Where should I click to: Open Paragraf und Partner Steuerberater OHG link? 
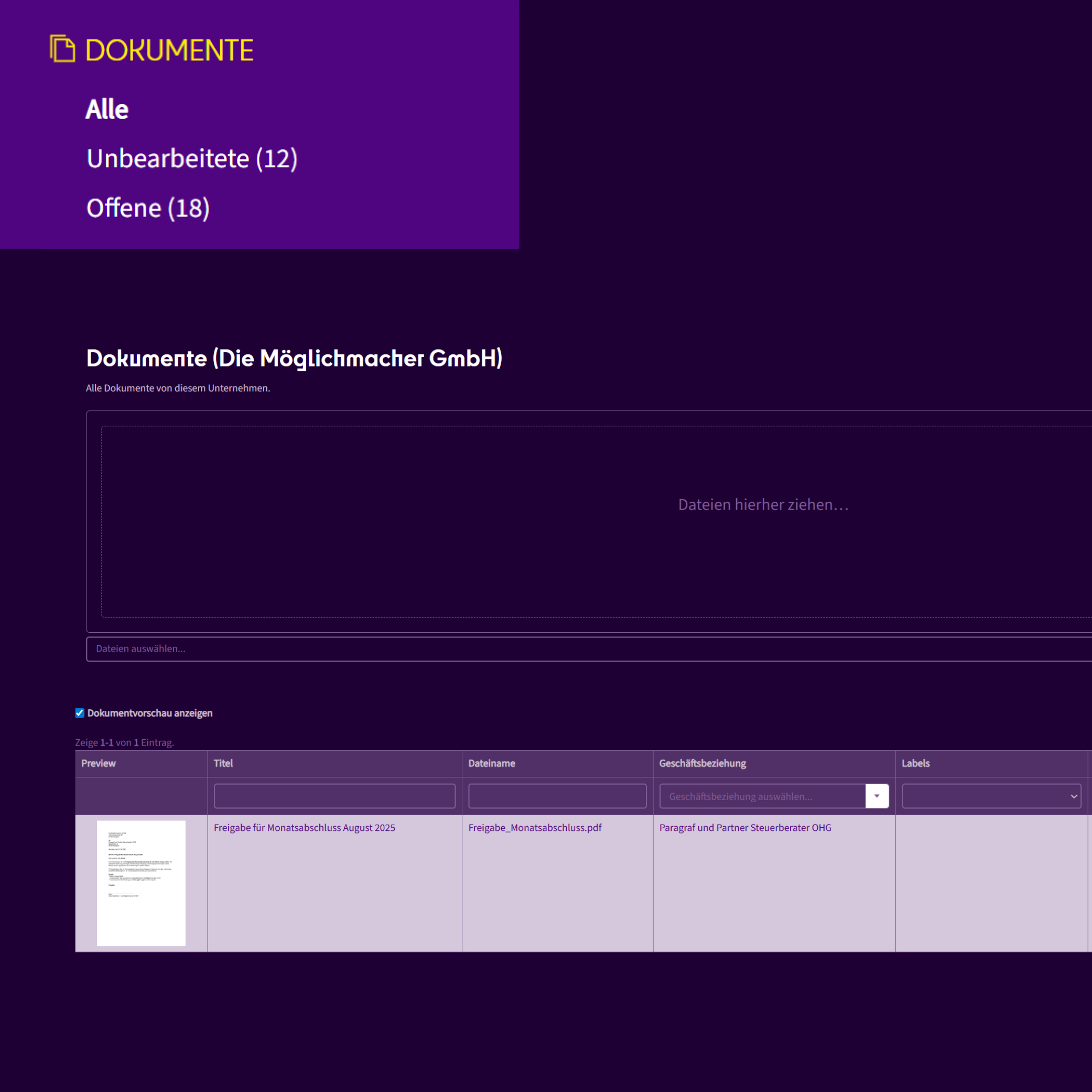pos(744,827)
